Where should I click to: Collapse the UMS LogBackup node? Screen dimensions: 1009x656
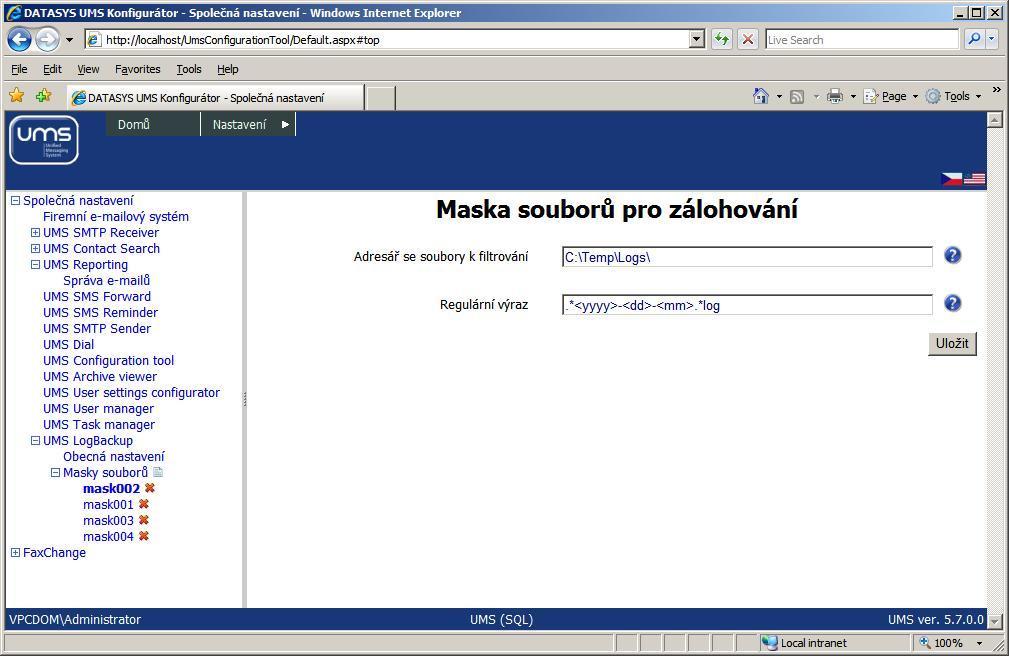click(35, 440)
